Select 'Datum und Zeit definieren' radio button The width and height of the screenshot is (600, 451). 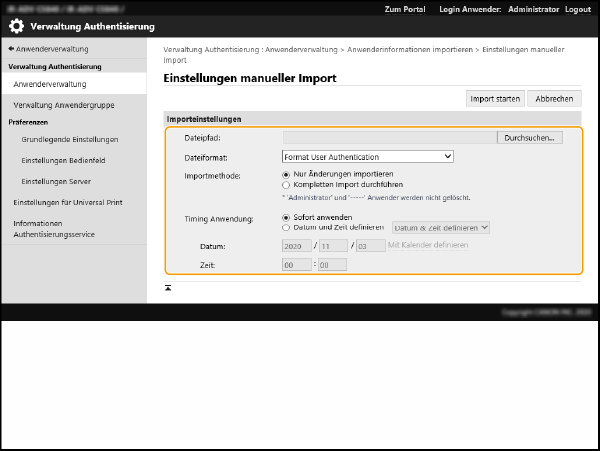click(287, 227)
